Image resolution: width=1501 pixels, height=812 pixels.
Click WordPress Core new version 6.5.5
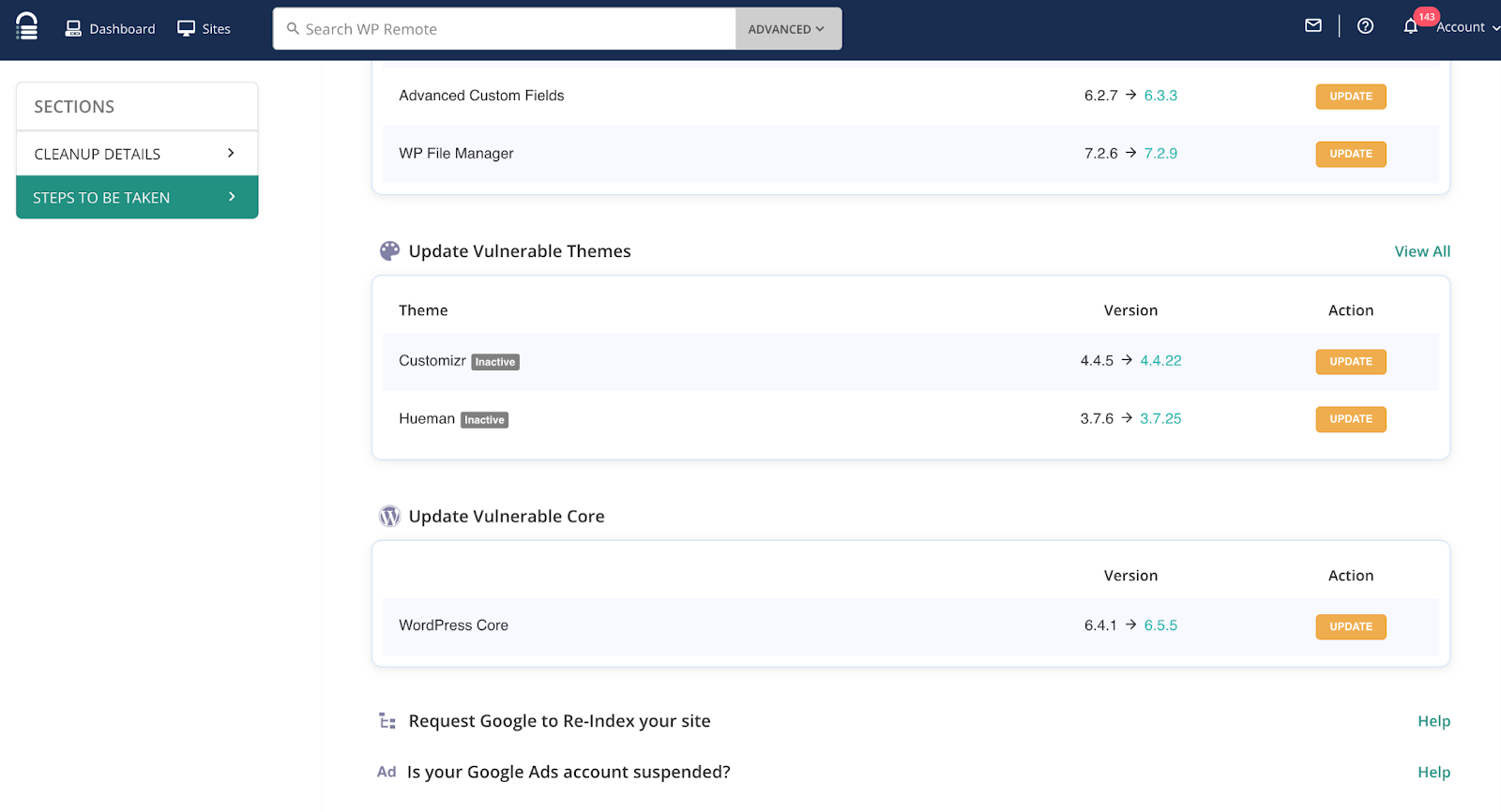(1160, 625)
